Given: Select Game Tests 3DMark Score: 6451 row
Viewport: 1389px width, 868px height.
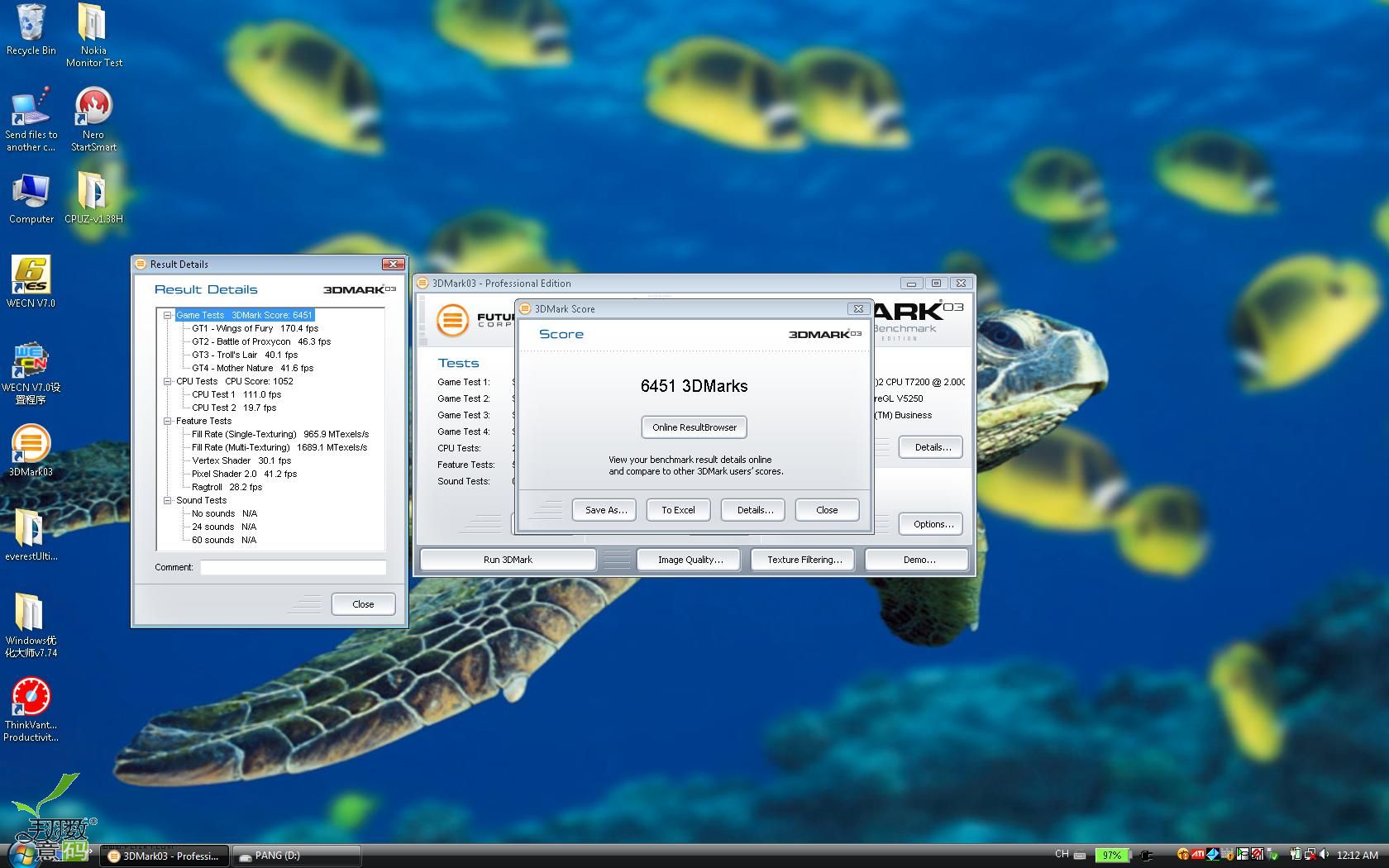Looking at the screenshot, I should point(244,315).
